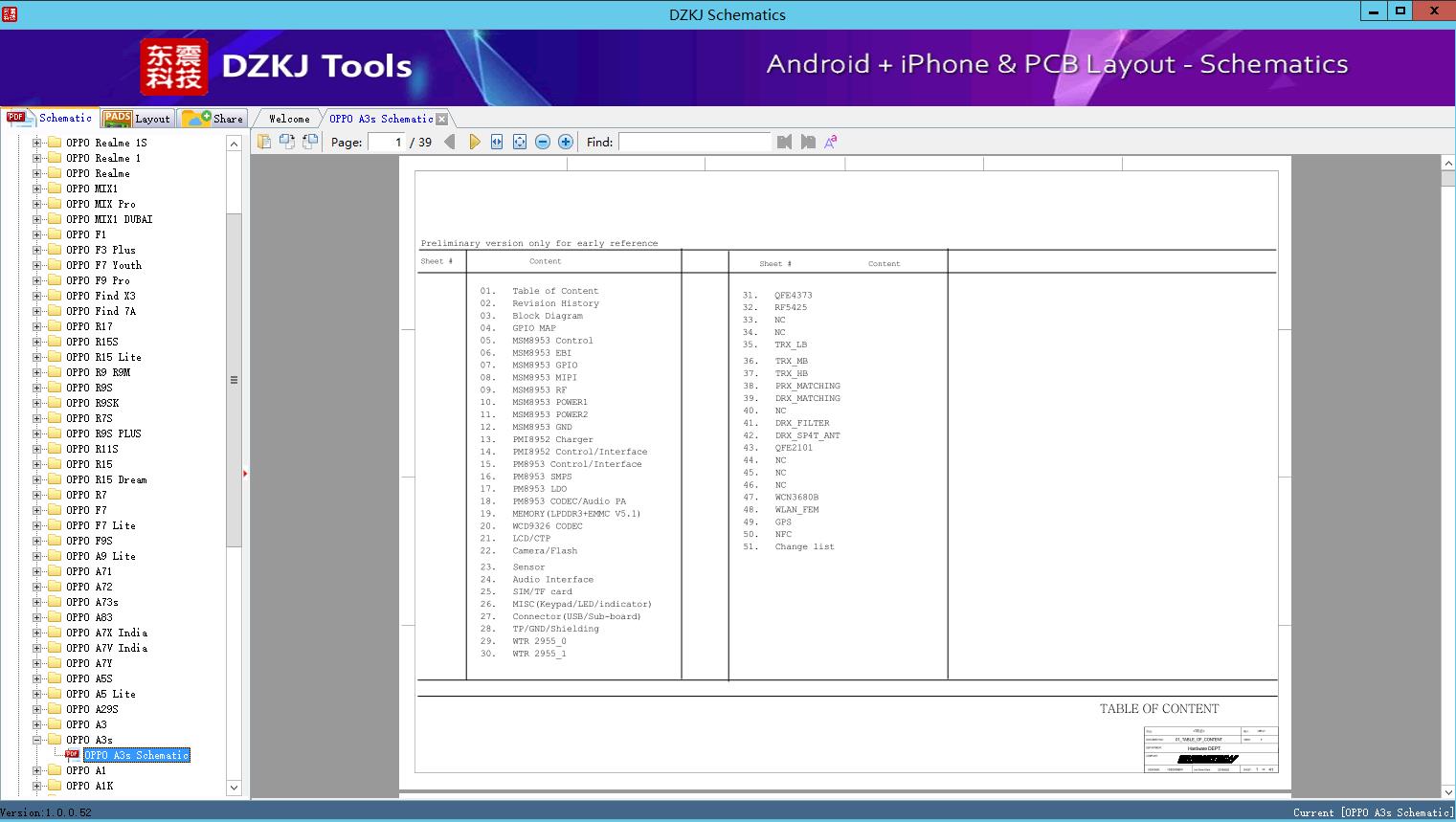Screen dimensions: 1456x822
Task: Click the fit width icon
Action: (497, 142)
